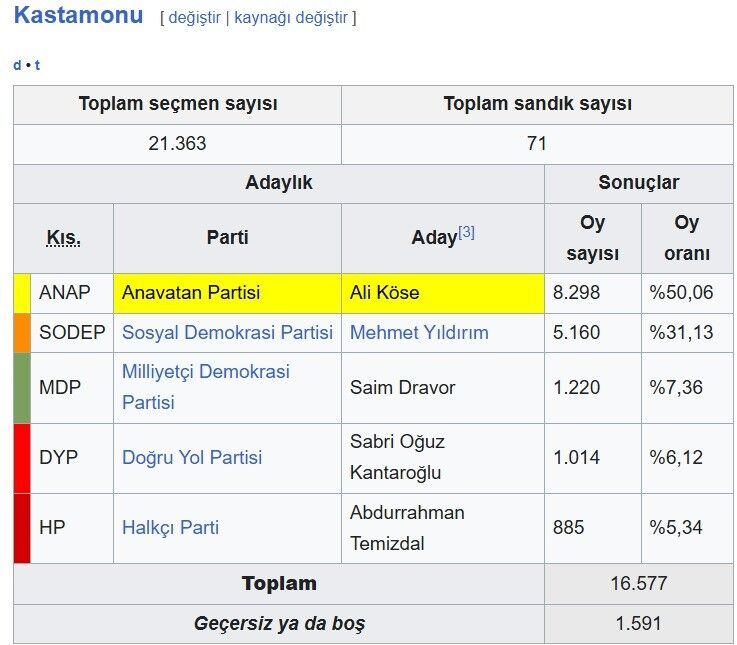Select the 'Anavatan Partisi' cell
This screenshot has width=737, height=645.
[227, 293]
